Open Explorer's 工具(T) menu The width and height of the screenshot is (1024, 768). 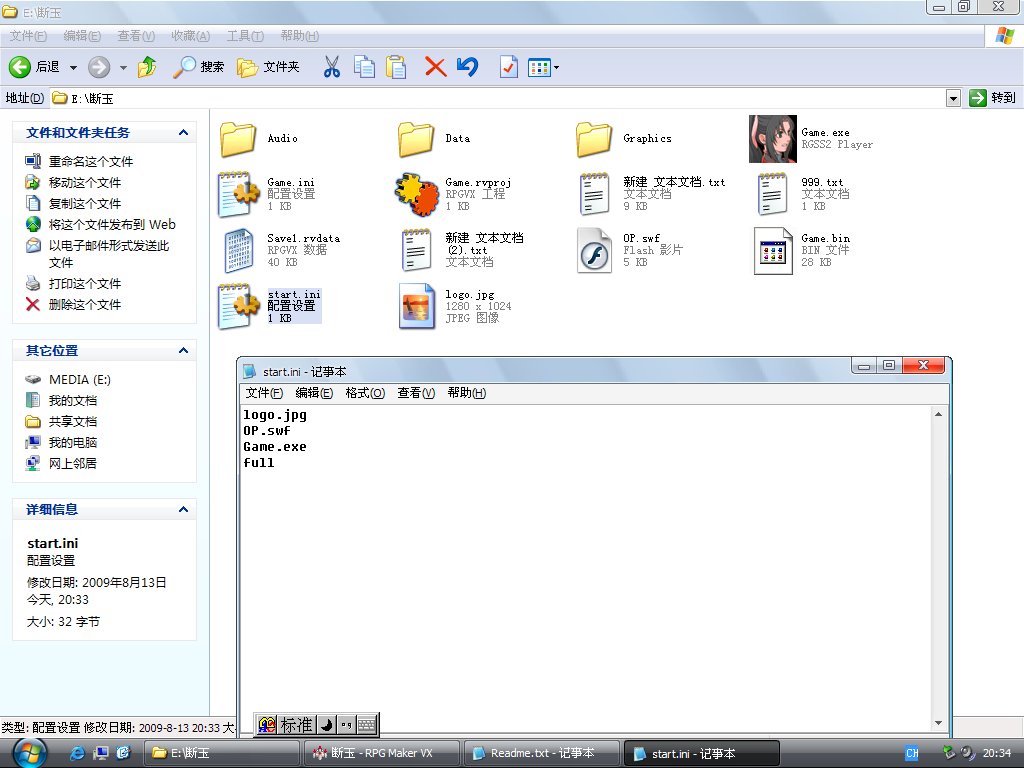click(x=245, y=36)
